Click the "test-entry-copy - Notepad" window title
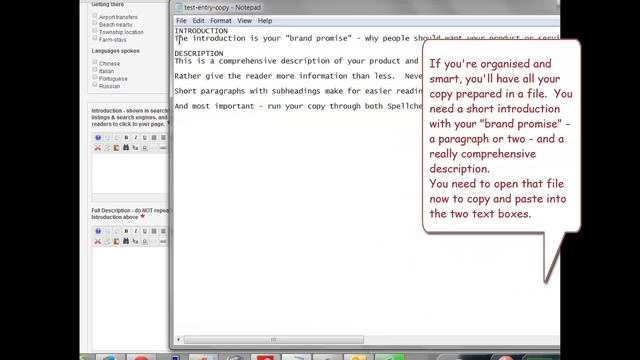This screenshot has height=360, width=640. (222, 7)
